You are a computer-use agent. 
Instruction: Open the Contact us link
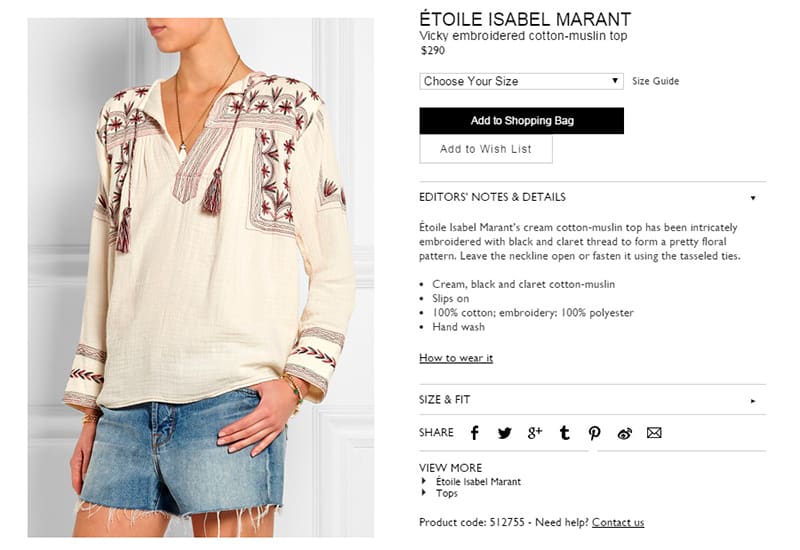pos(618,522)
